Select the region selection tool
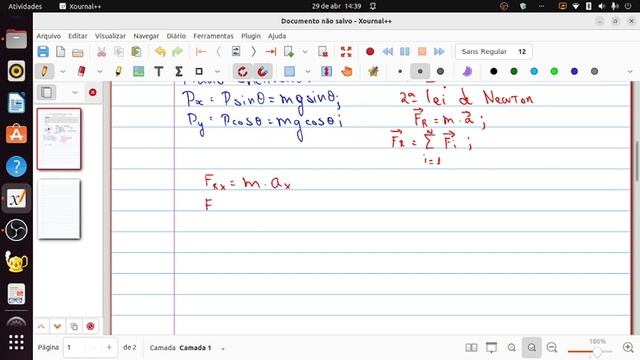The height and width of the screenshot is (360, 640). click(289, 71)
